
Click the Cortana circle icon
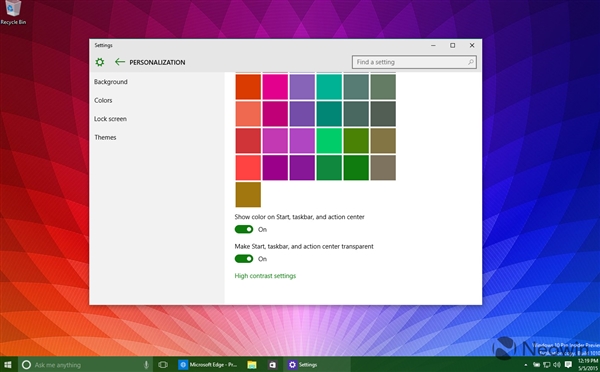click(x=26, y=365)
